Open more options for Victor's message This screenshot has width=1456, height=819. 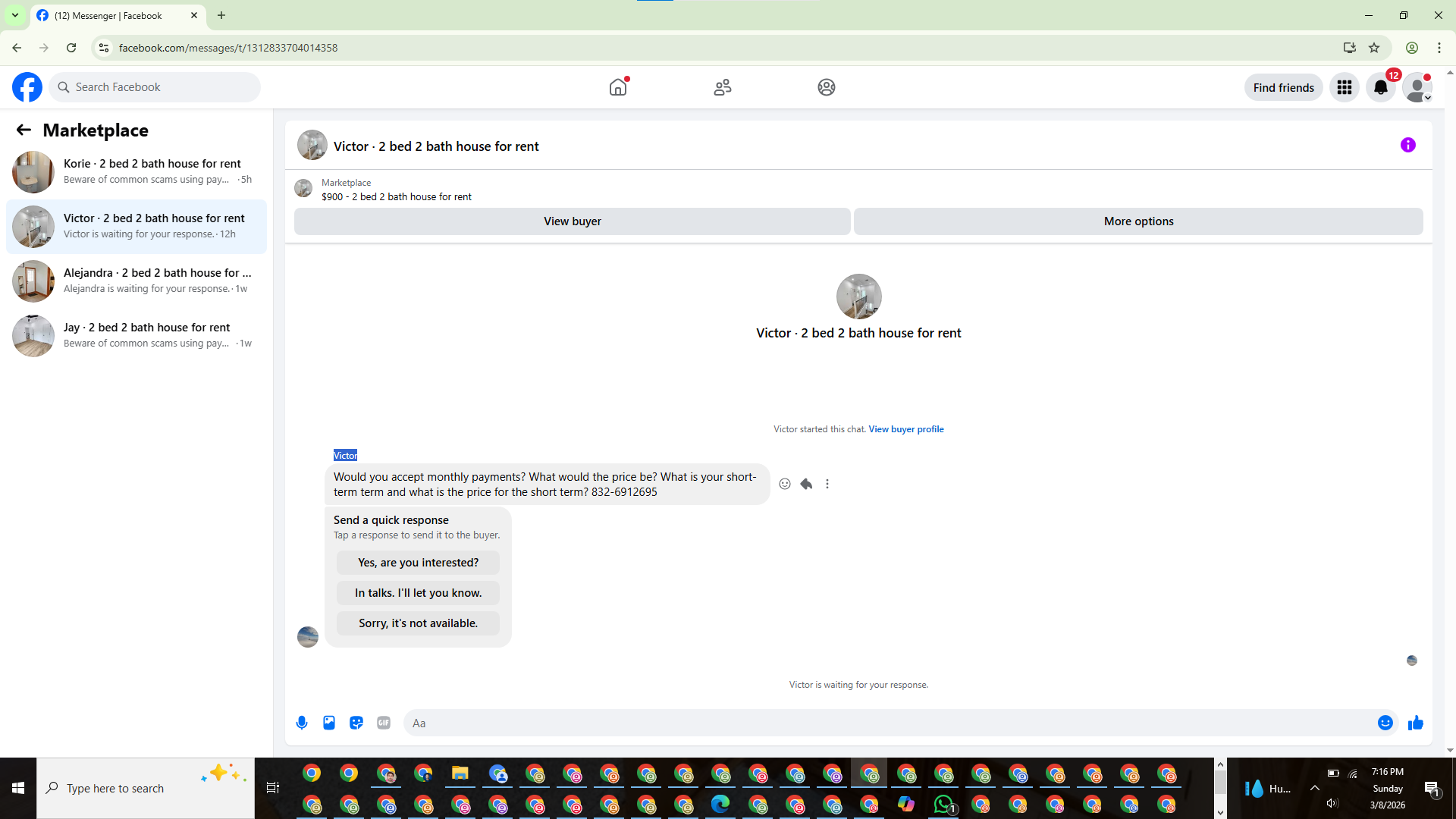click(x=827, y=484)
